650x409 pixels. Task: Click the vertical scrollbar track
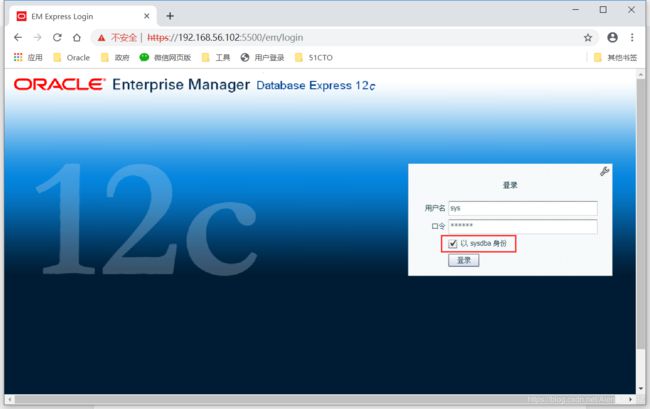pyautogui.click(x=640, y=366)
